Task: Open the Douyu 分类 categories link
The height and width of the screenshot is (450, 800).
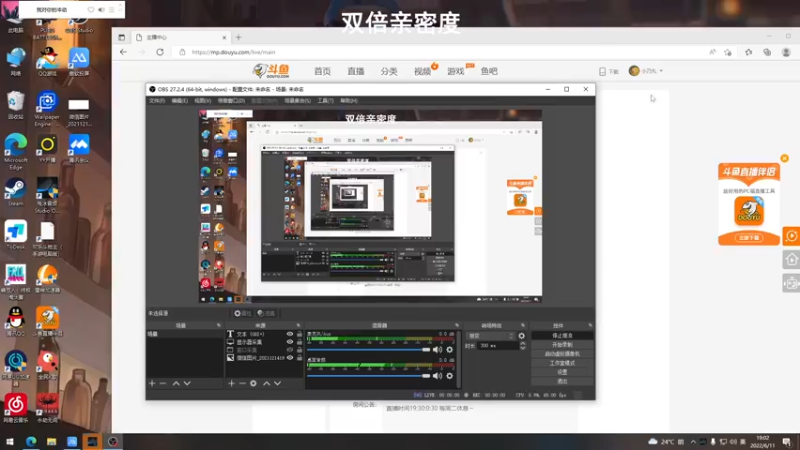Action: [x=389, y=71]
